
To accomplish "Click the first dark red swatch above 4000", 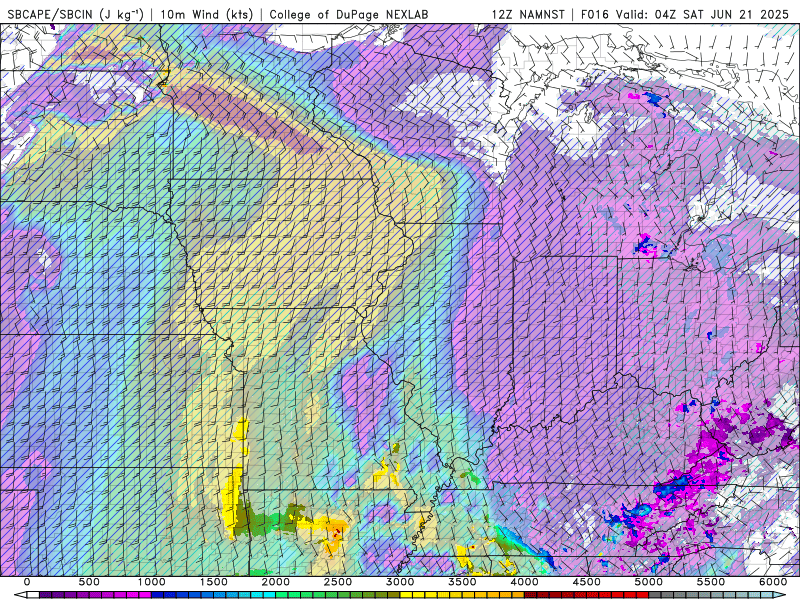I will (x=531, y=595).
